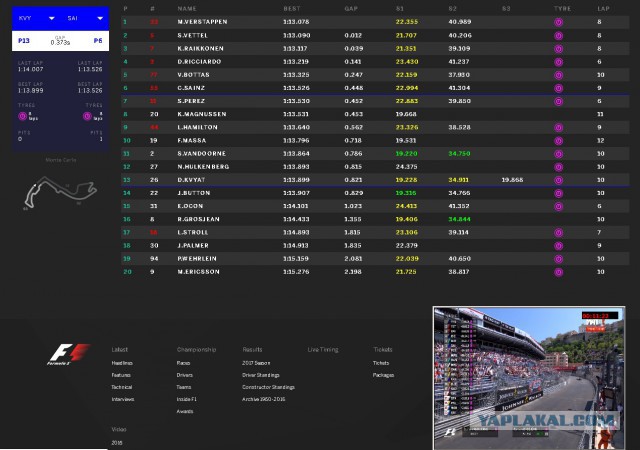Click Vettel's best lap time 1:13.090
This screenshot has height=450, width=640.
click(x=297, y=36)
